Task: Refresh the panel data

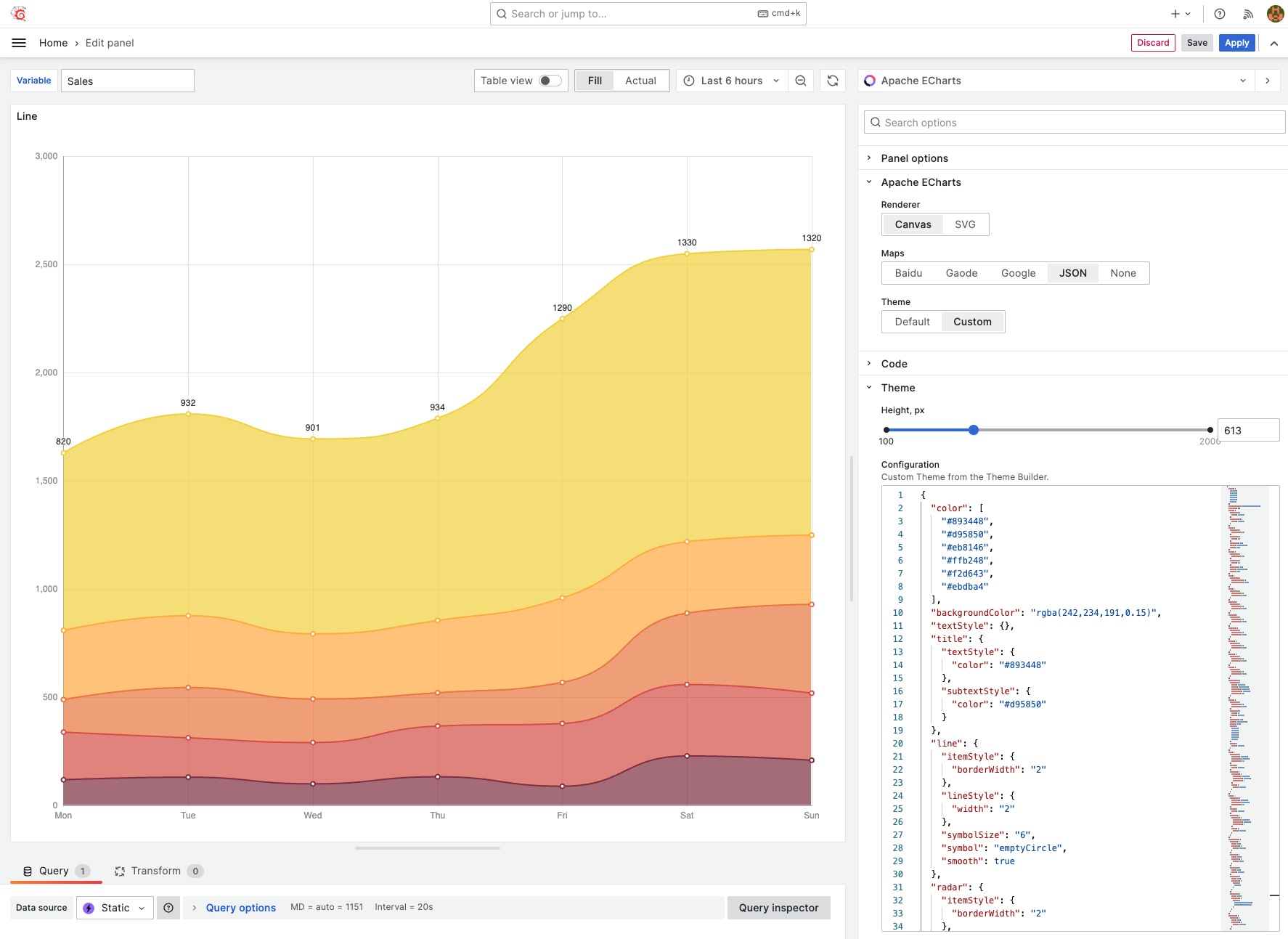Action: click(832, 81)
